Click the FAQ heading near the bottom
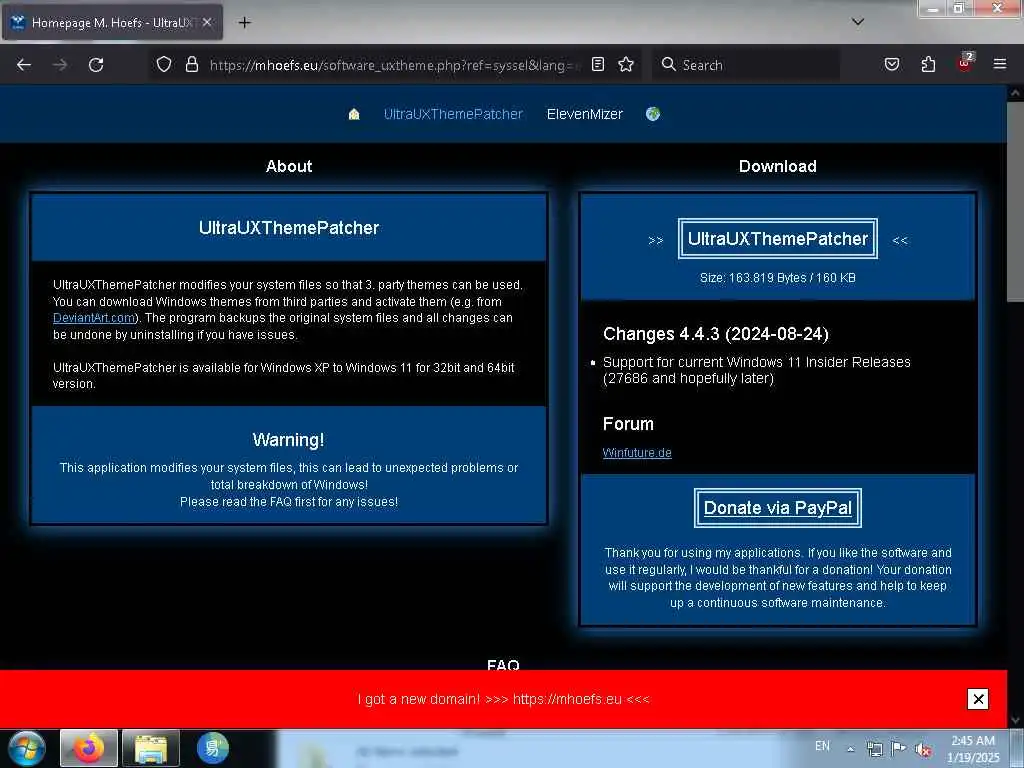Image resolution: width=1024 pixels, height=768 pixels. tap(503, 664)
